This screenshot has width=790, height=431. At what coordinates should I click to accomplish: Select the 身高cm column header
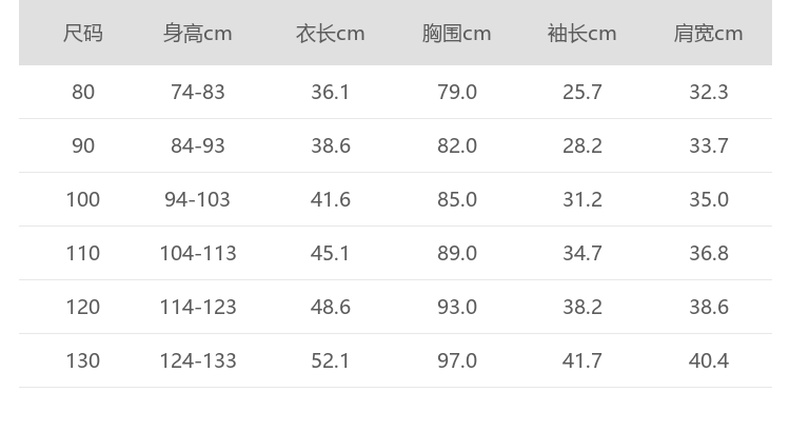pyautogui.click(x=198, y=34)
